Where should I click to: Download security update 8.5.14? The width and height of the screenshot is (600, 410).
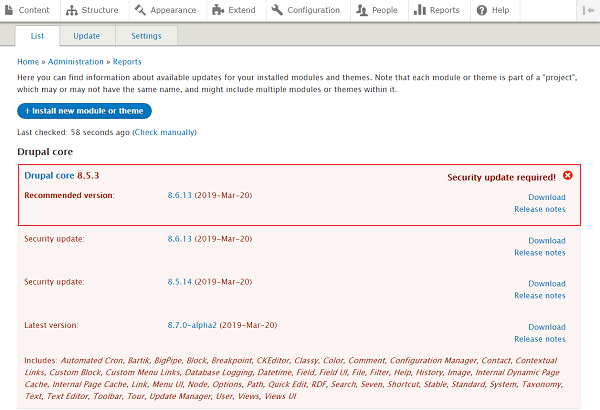[546, 283]
